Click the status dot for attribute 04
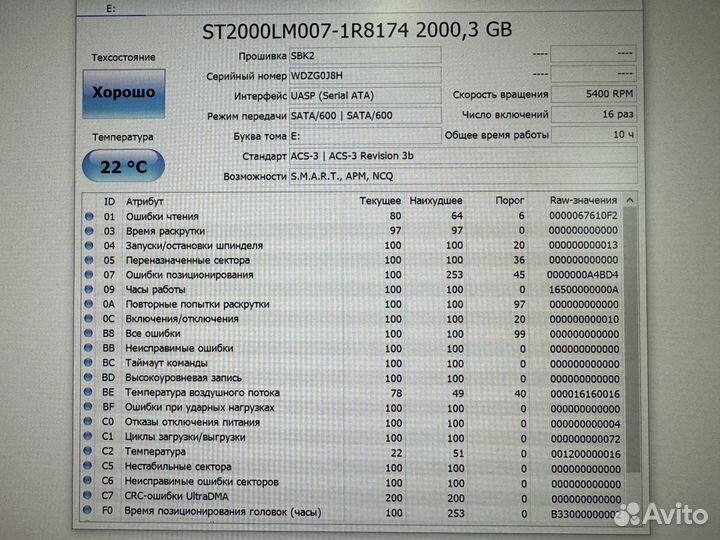The image size is (720, 540). 89,246
